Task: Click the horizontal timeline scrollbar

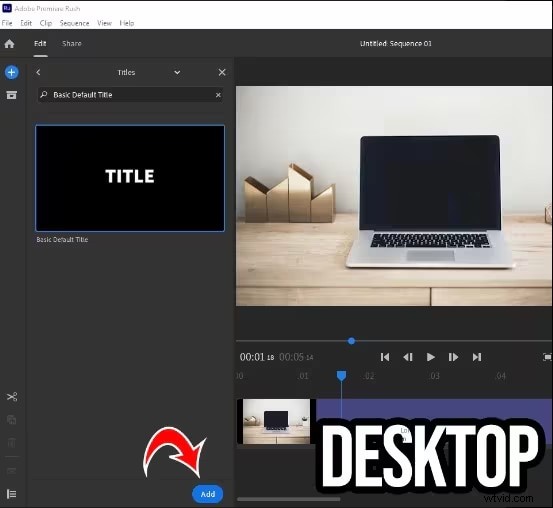Action: [289, 499]
